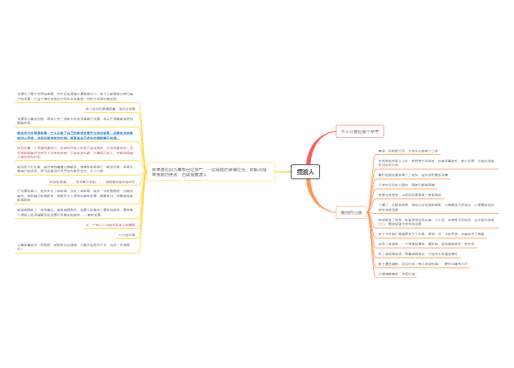Select first subtopic of the orange branch
The height and width of the screenshot is (368, 514).
pos(408,151)
